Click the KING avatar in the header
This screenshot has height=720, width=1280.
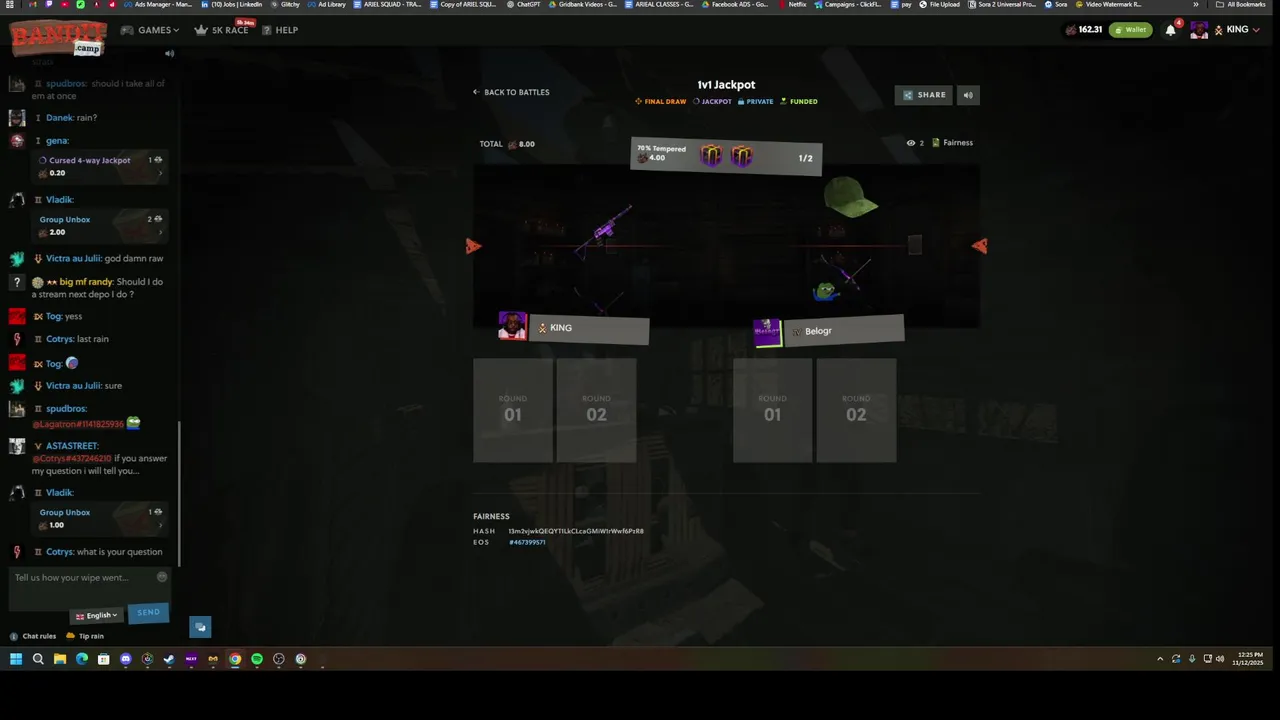coord(1199,30)
